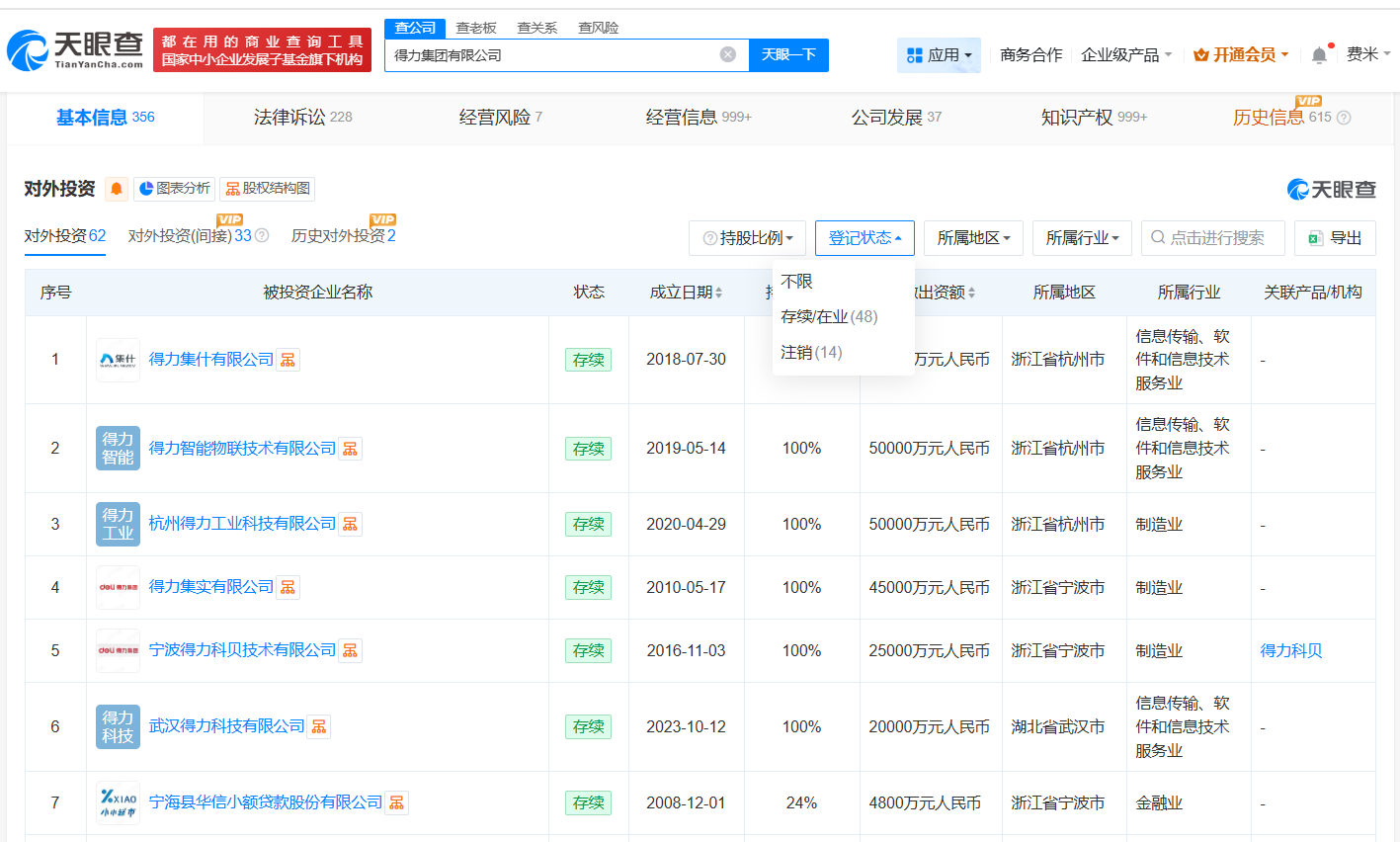Open notifications via the top-right bell
This screenshot has width=1400, height=842.
coord(1318,55)
